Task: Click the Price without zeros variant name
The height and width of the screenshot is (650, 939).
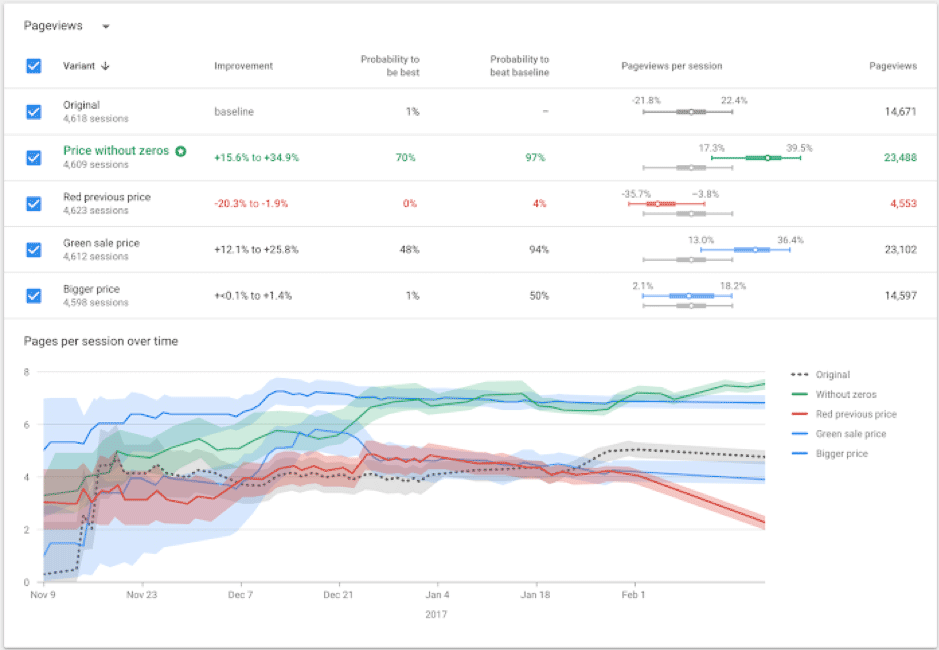Action: [x=116, y=151]
